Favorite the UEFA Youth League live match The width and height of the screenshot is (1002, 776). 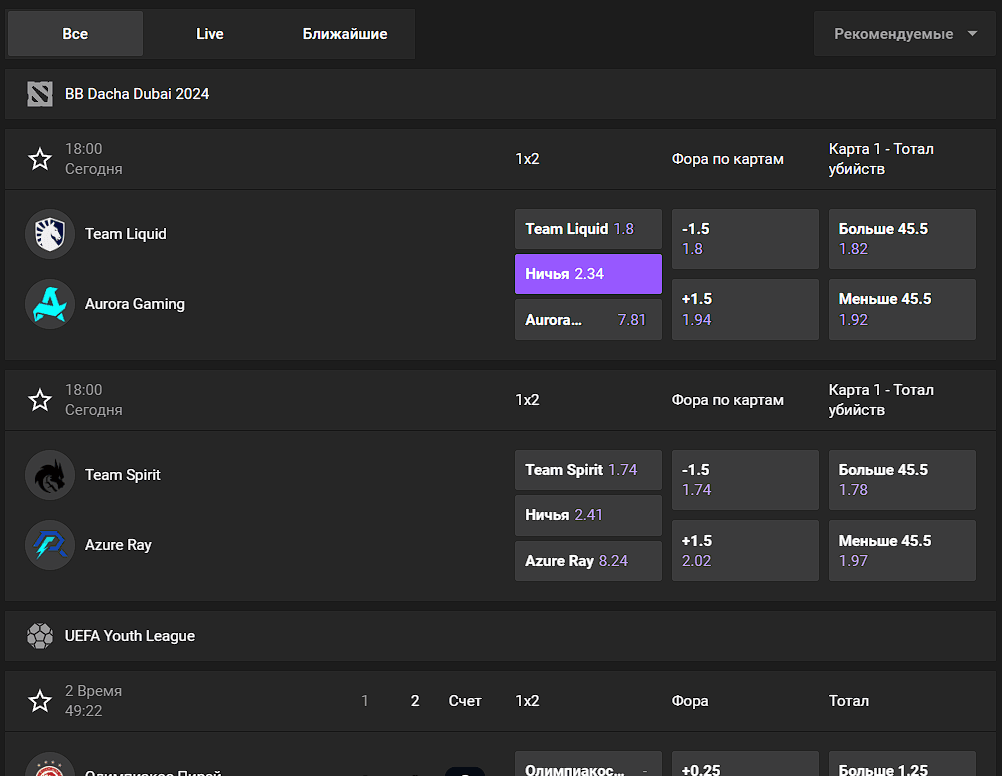[40, 701]
